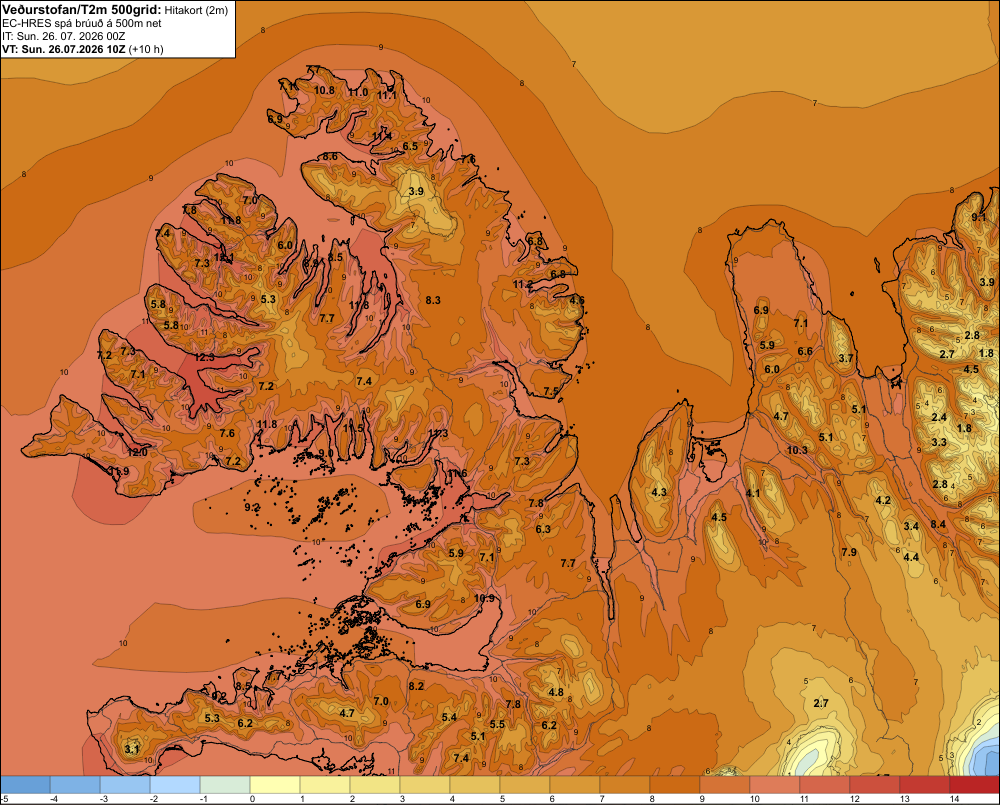Select the blue legend swatch between -5 and -4
The image size is (1000, 805).
click(26, 784)
